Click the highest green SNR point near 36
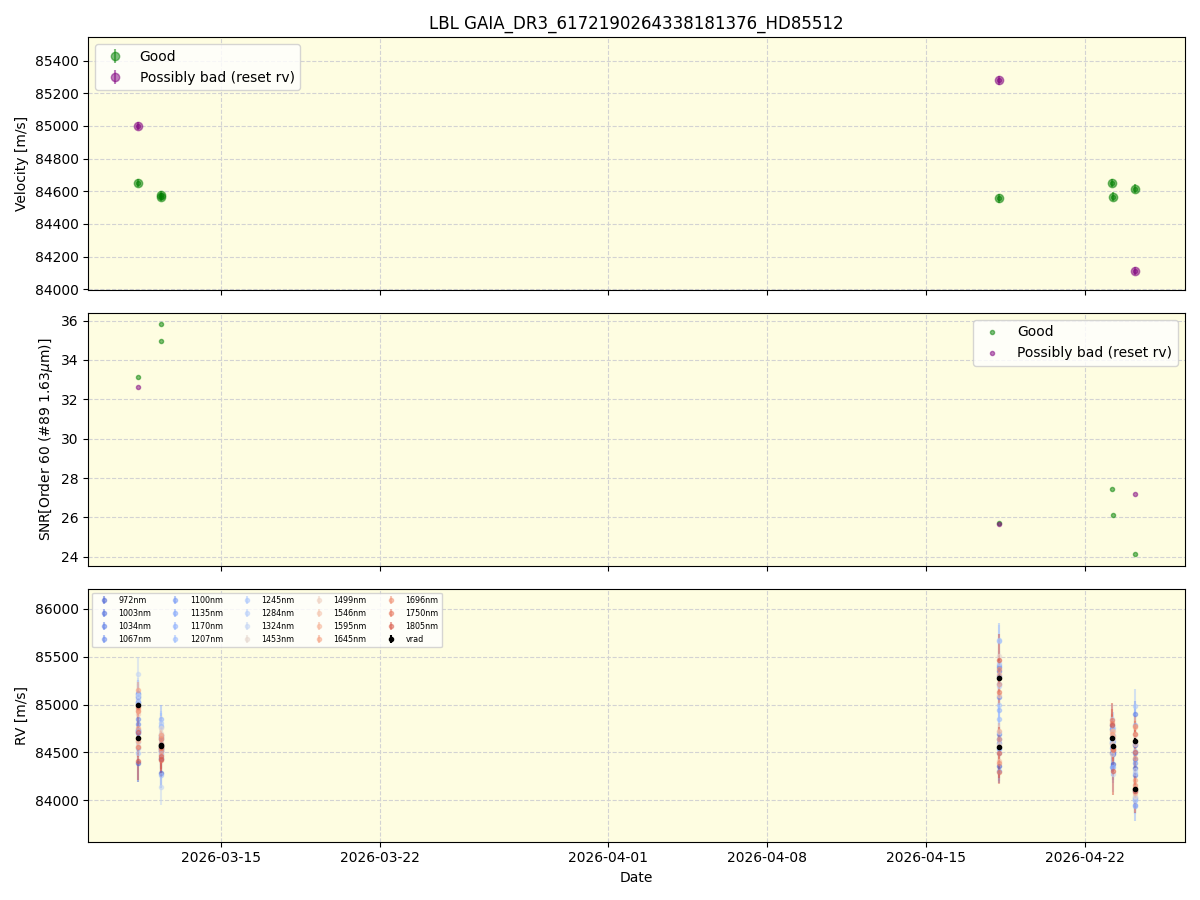The image size is (1200, 900). tap(161, 324)
